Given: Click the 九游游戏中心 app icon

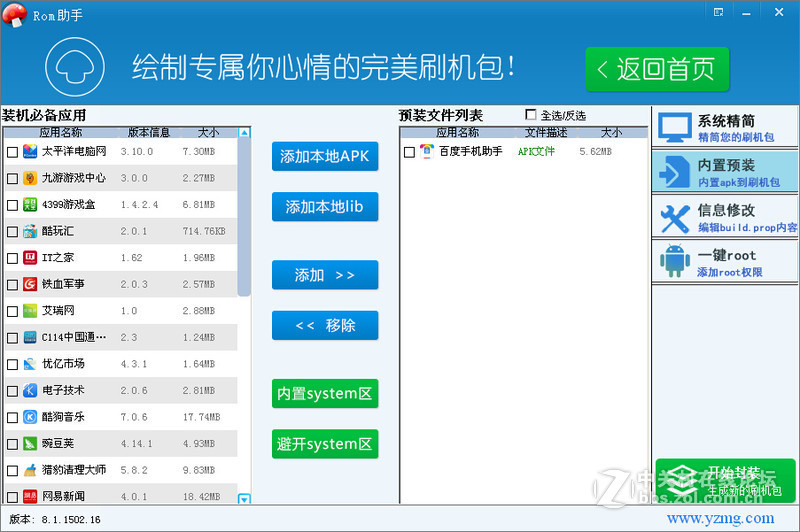Looking at the screenshot, I should point(30,178).
